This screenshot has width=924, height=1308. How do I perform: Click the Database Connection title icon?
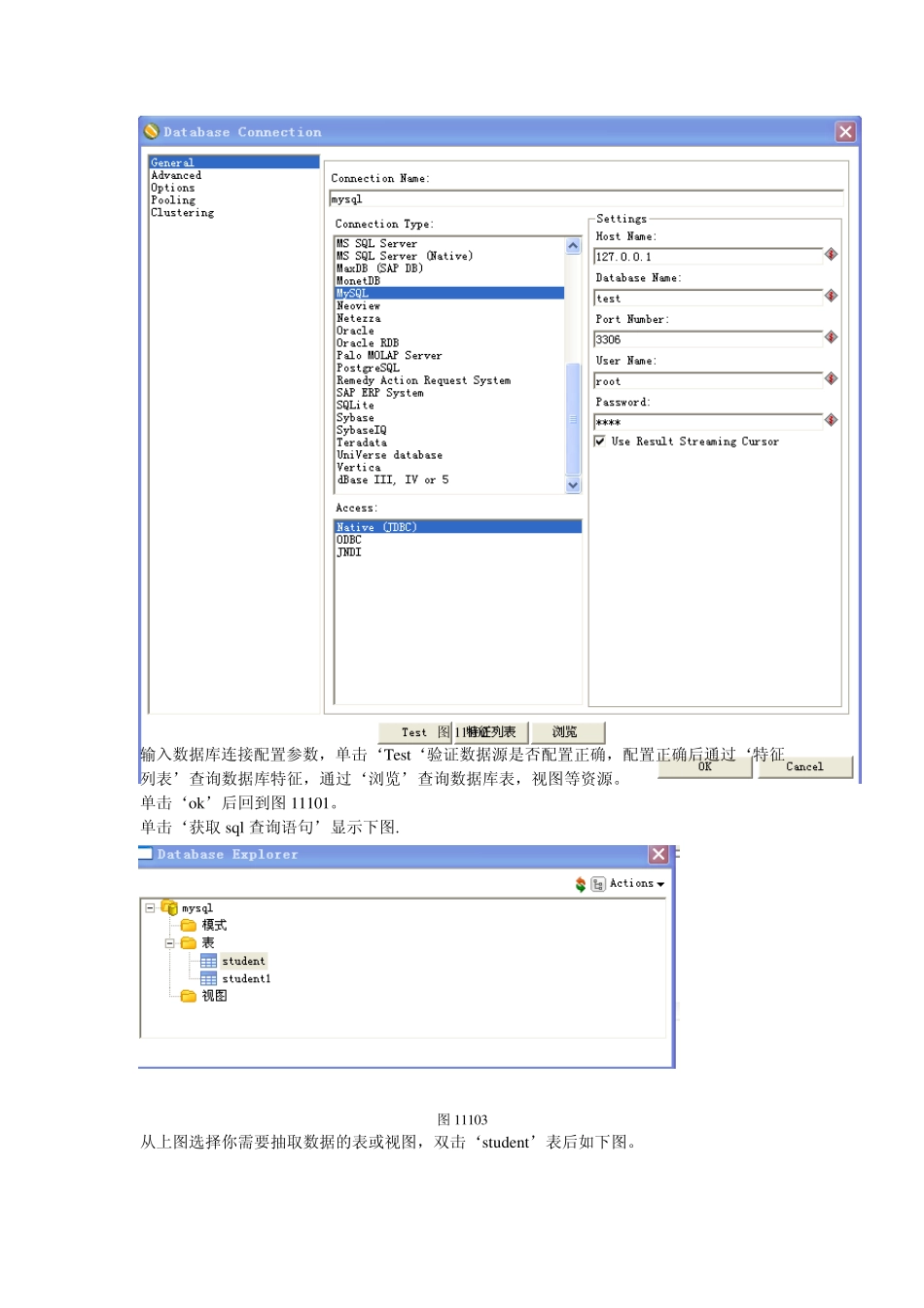click(x=152, y=131)
